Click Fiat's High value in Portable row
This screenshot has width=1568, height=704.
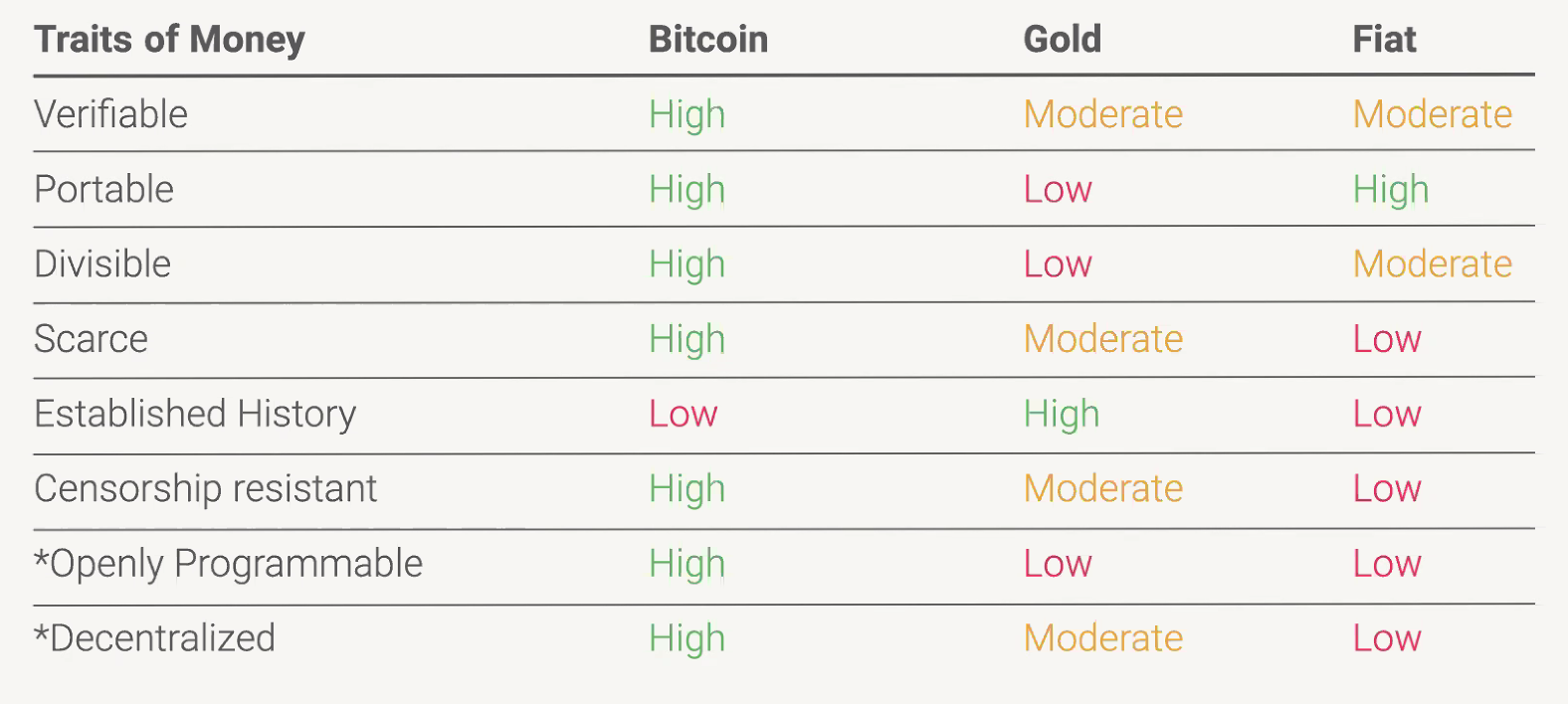[1390, 189]
